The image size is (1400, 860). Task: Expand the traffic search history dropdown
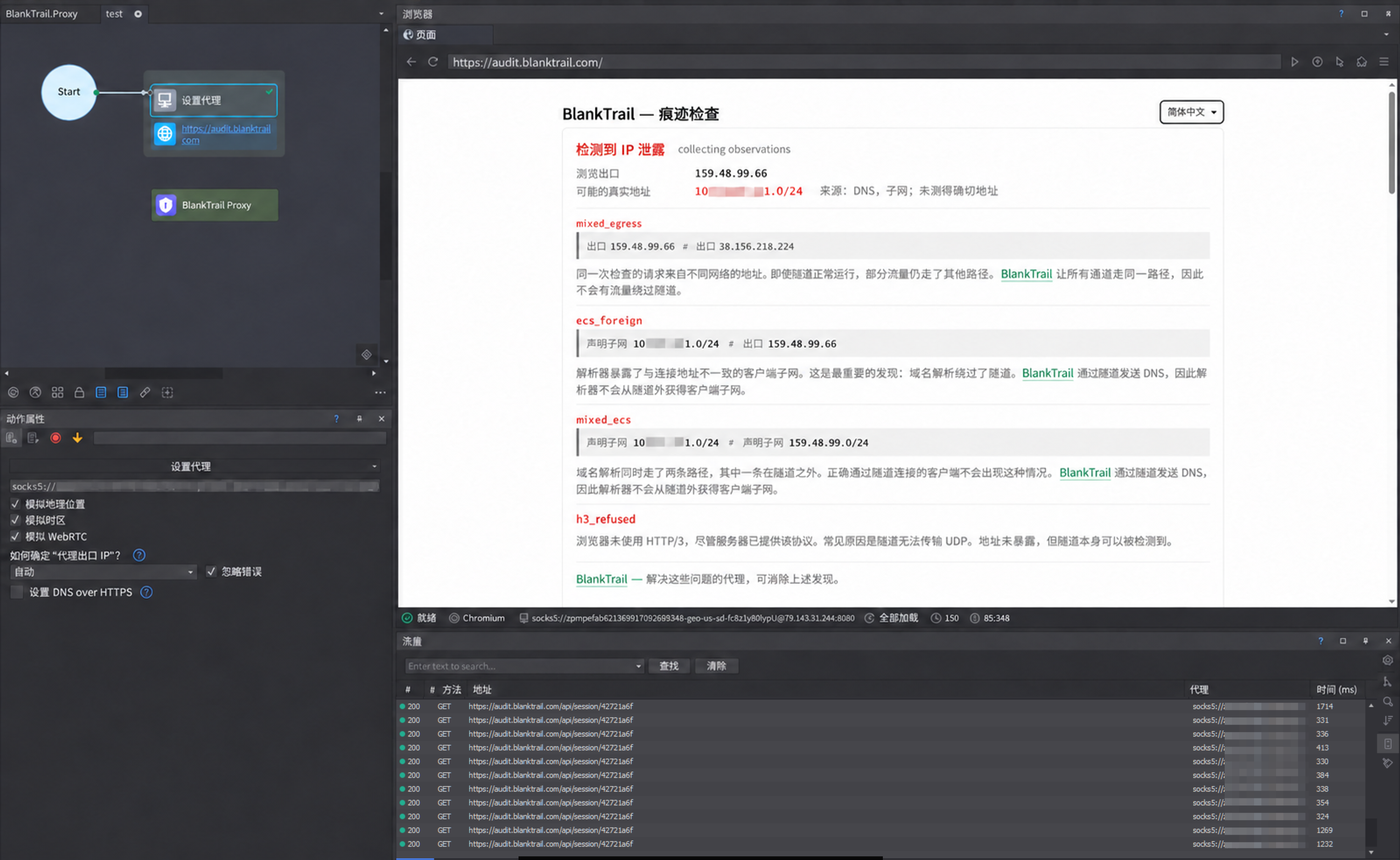pos(638,666)
